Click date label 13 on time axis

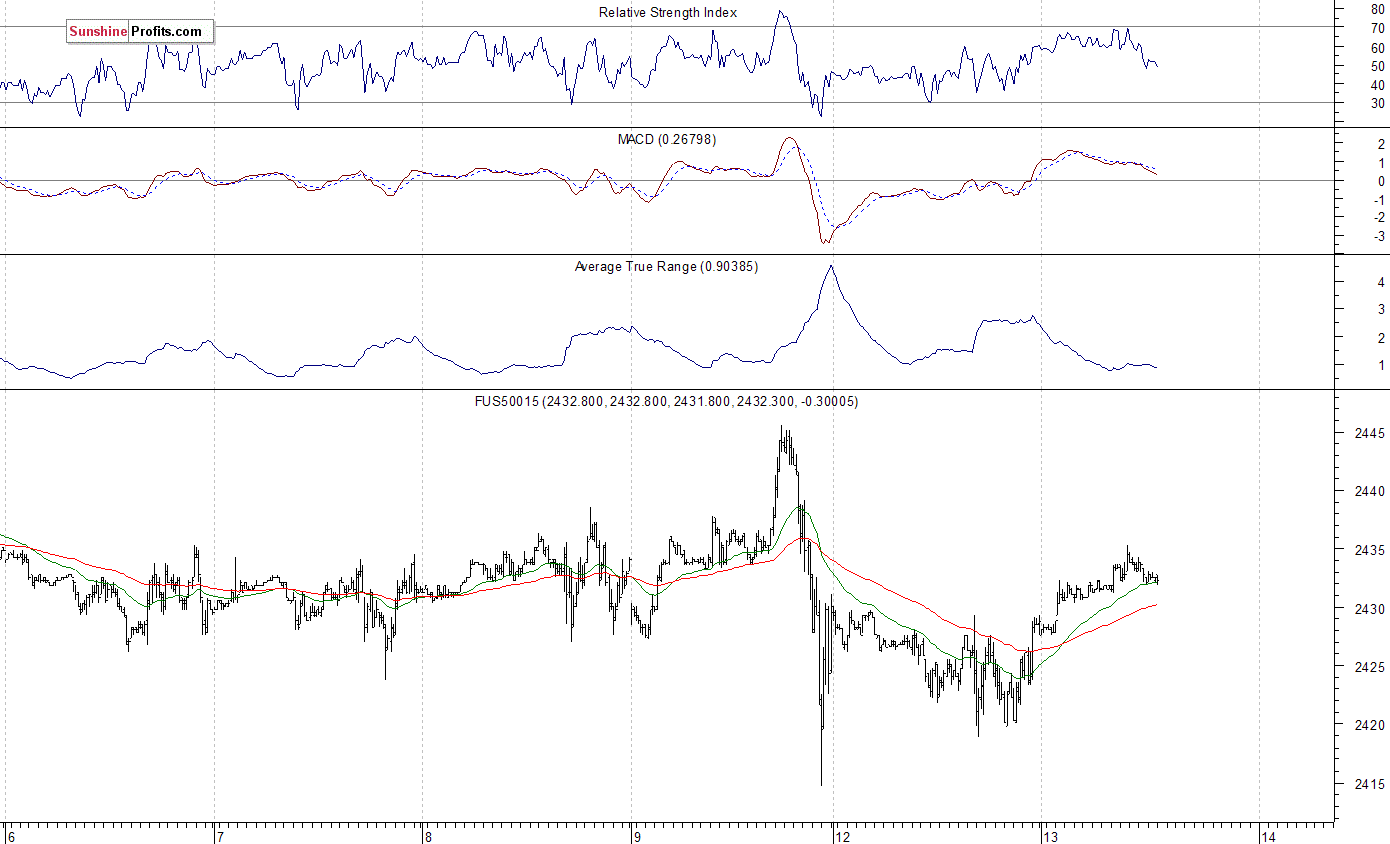(x=1051, y=837)
